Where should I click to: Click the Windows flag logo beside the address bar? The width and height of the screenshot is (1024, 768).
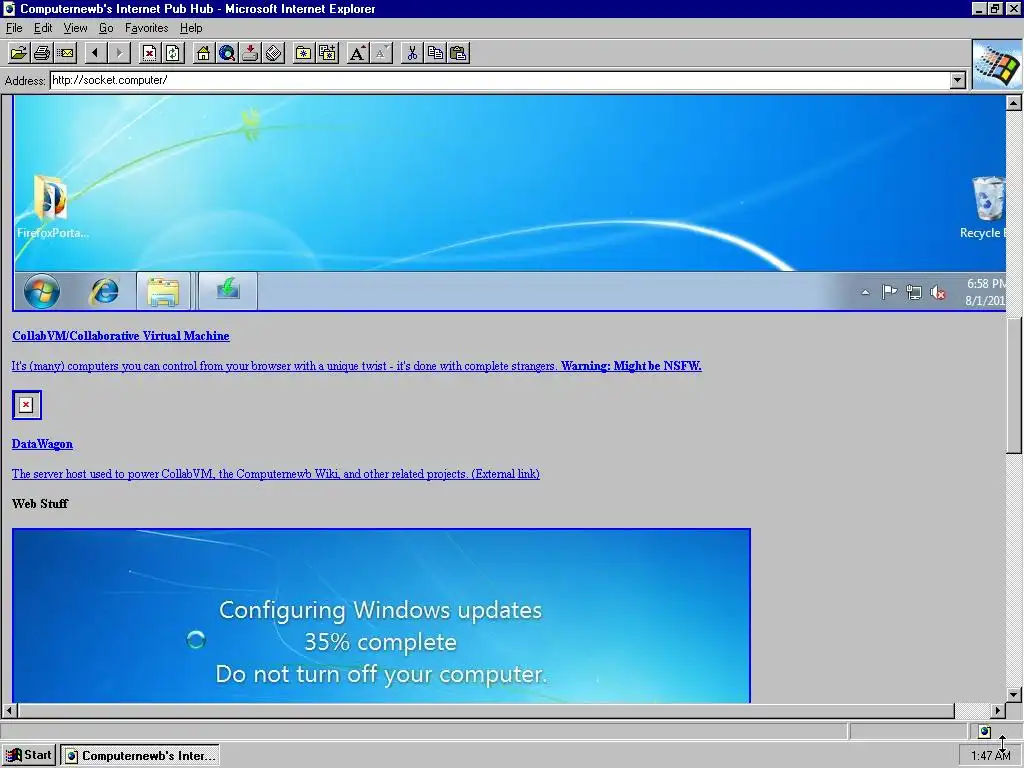pyautogui.click(x=997, y=65)
